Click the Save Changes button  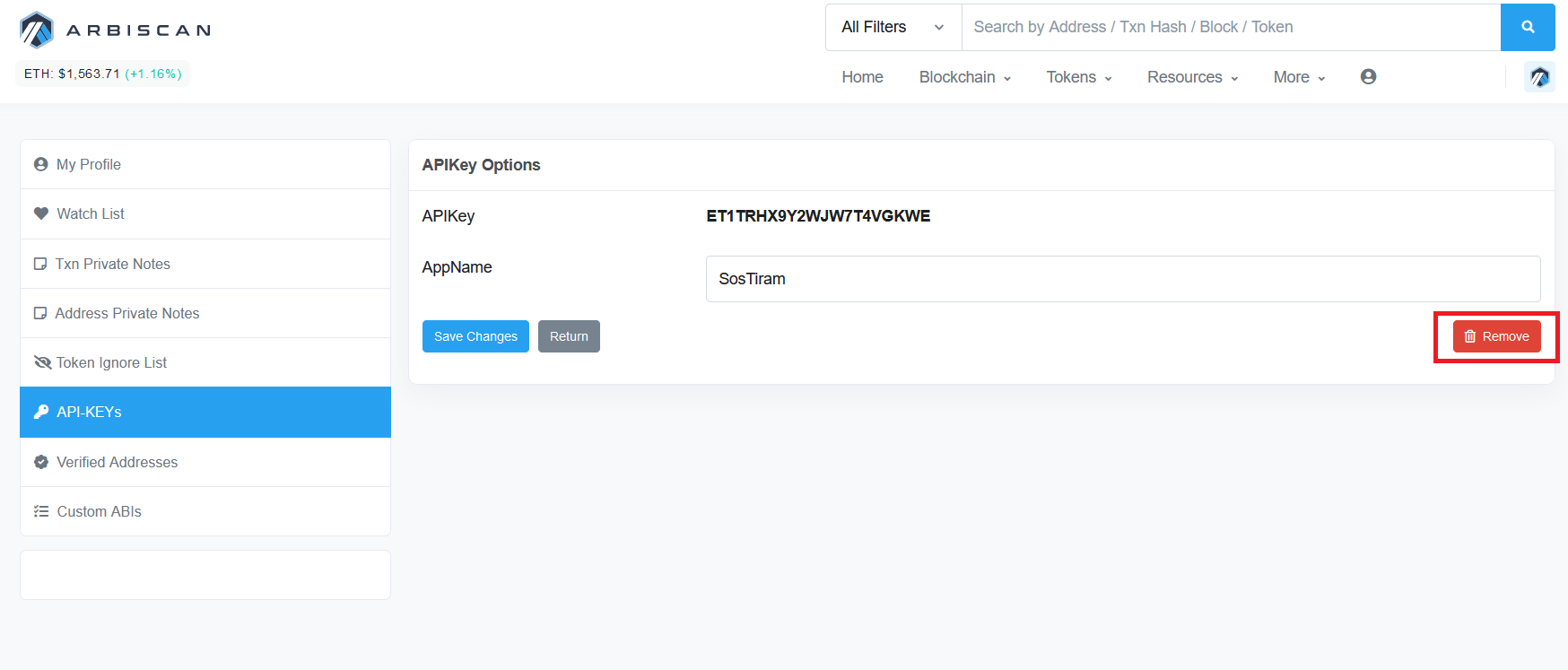click(475, 336)
